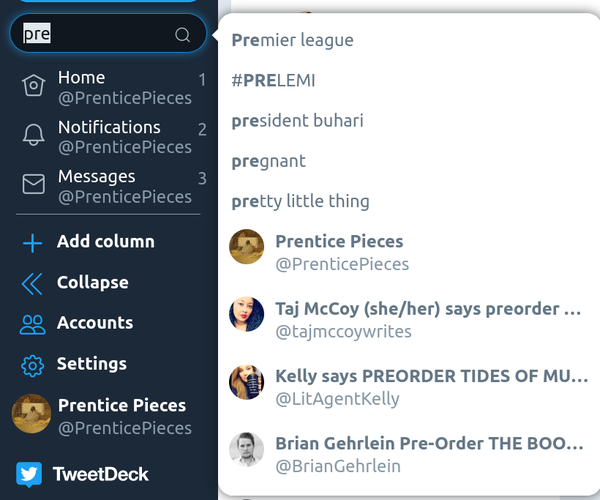Viewport: 600px width, 500px height.
Task: Click the Prentice Pieces sidebar profile avatar
Action: [x=31, y=414]
